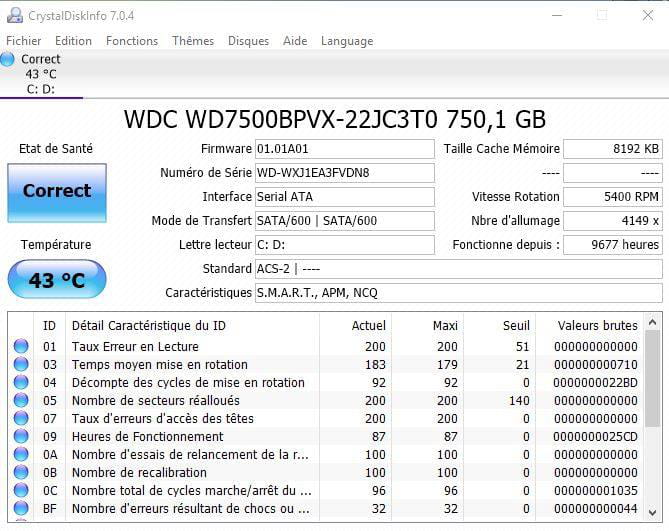Click the CrystalDiskInfo app icon in title bar
Viewport: 669px width, 531px height.
[15, 15]
